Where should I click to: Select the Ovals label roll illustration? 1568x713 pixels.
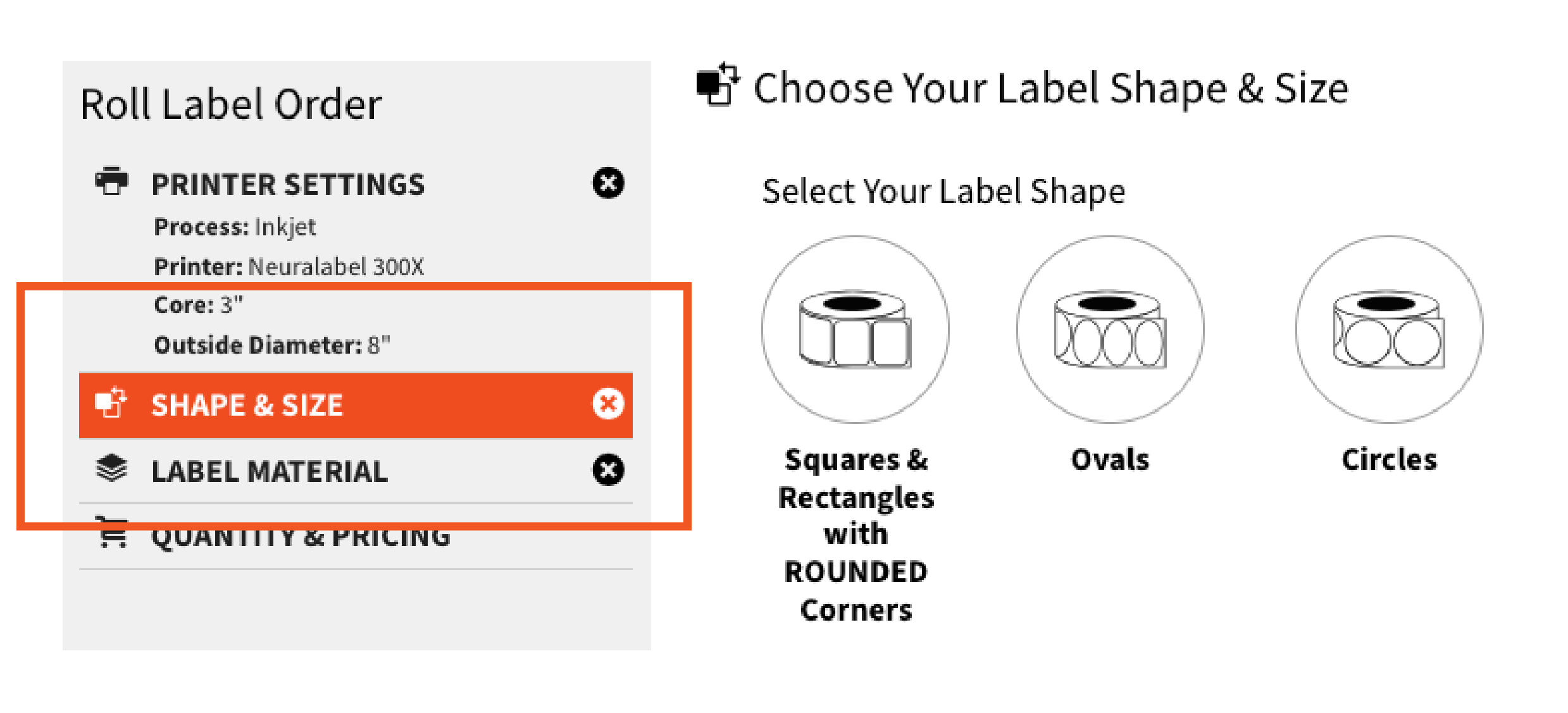(x=1111, y=329)
